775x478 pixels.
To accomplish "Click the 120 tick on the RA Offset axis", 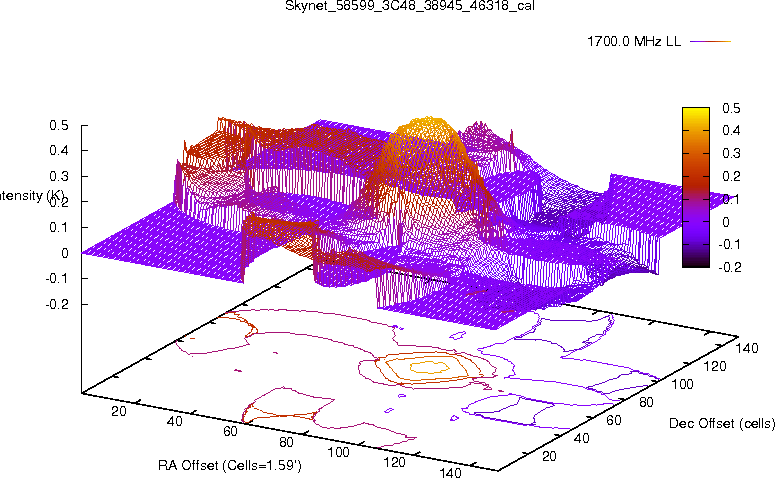I will [394, 462].
